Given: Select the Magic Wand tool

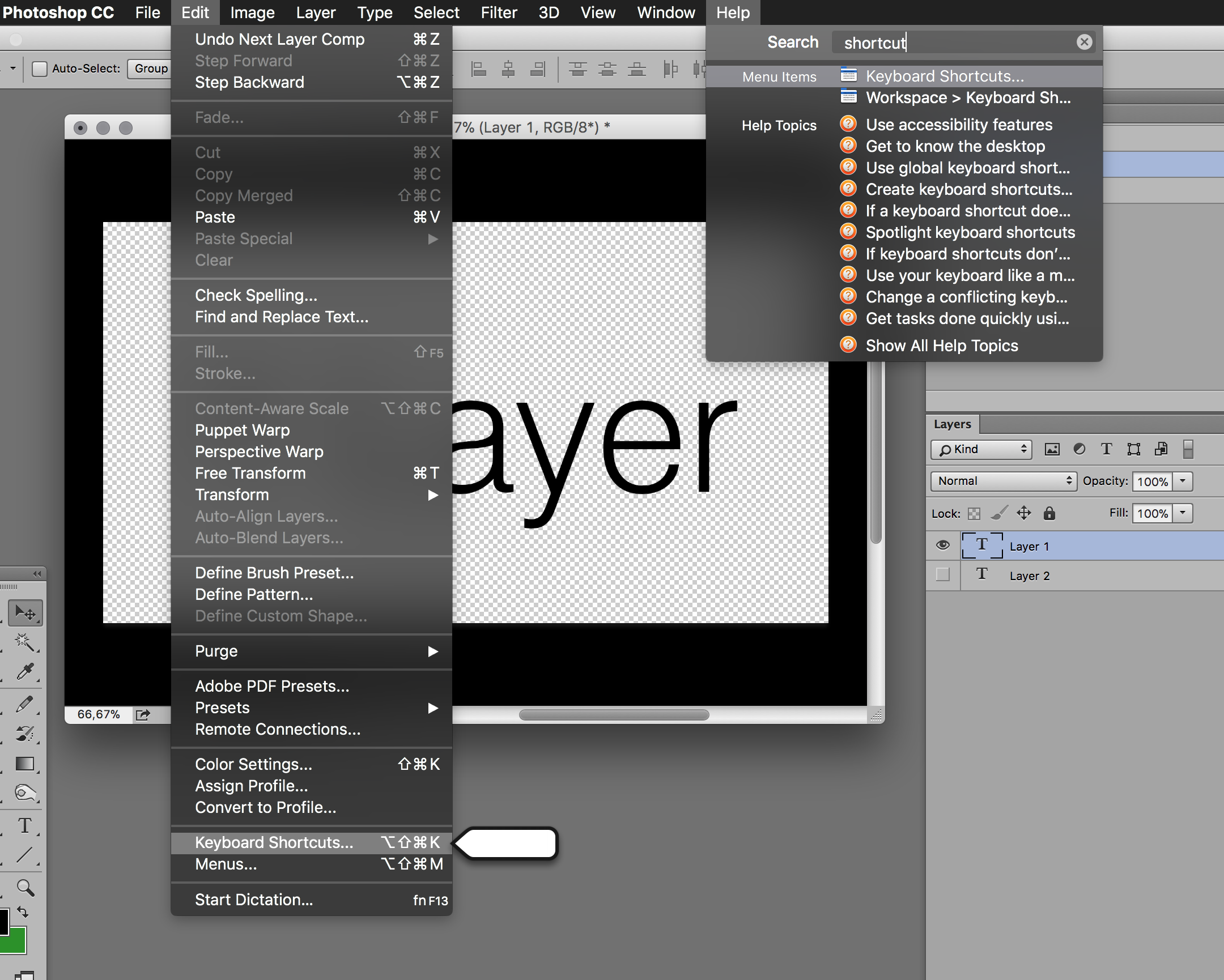Looking at the screenshot, I should click(24, 642).
